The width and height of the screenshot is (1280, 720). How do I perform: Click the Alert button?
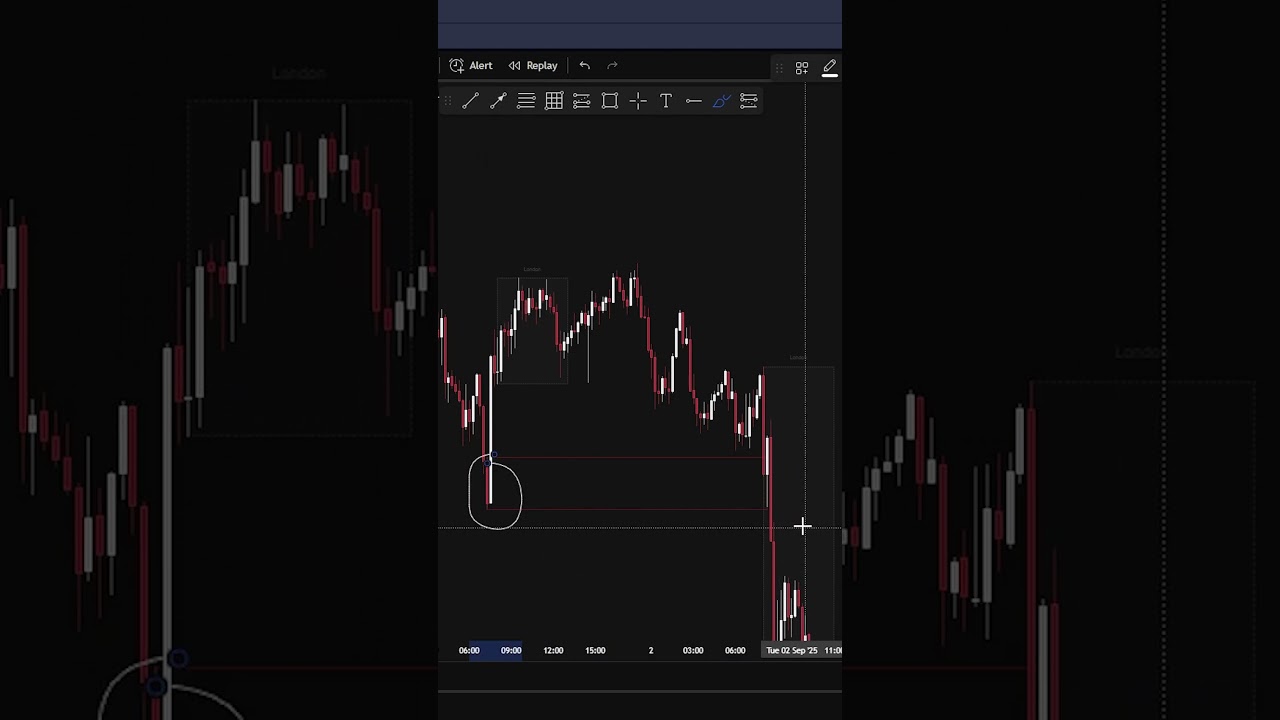tap(470, 66)
